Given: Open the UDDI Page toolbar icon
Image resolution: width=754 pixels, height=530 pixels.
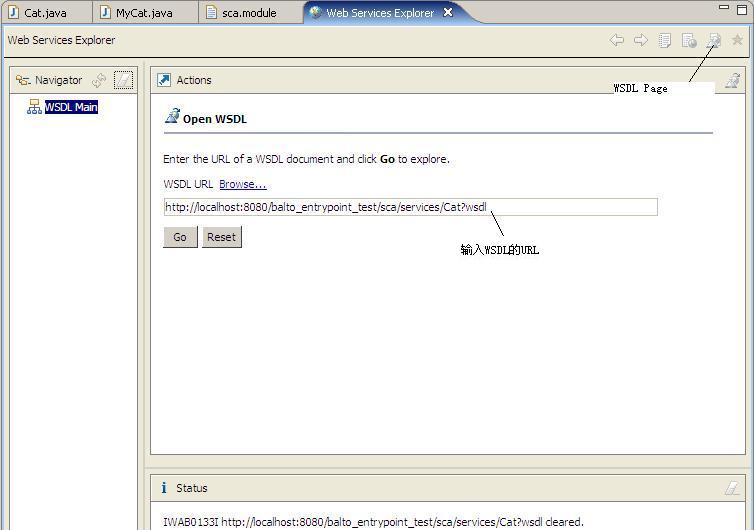Looking at the screenshot, I should point(665,40).
